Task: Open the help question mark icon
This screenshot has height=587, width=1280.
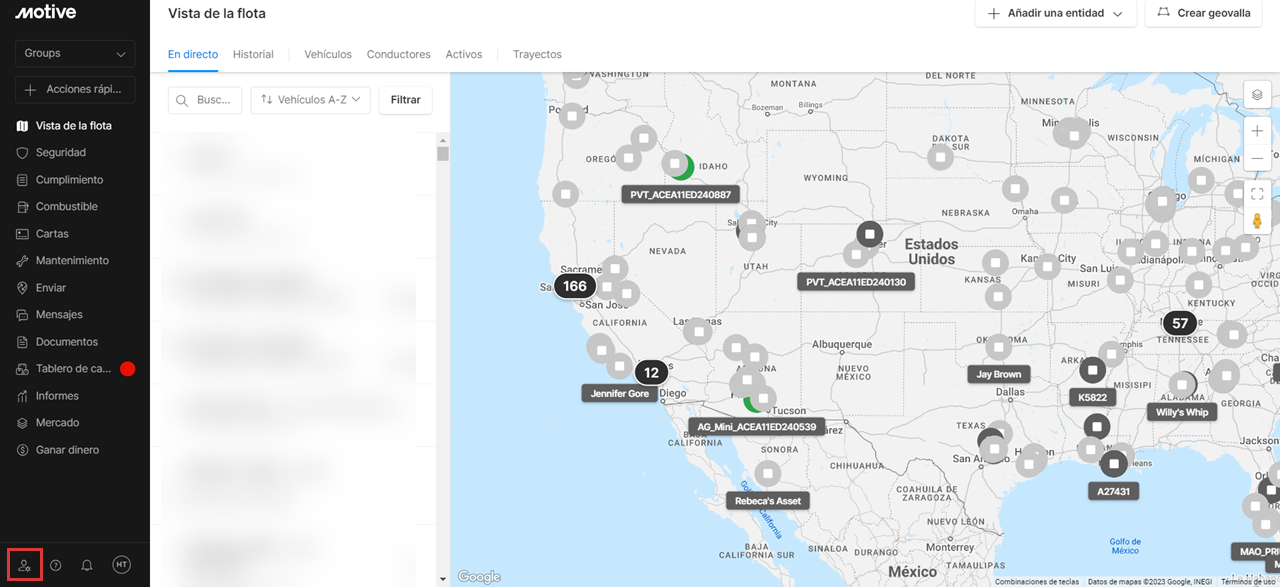Action: 56,565
